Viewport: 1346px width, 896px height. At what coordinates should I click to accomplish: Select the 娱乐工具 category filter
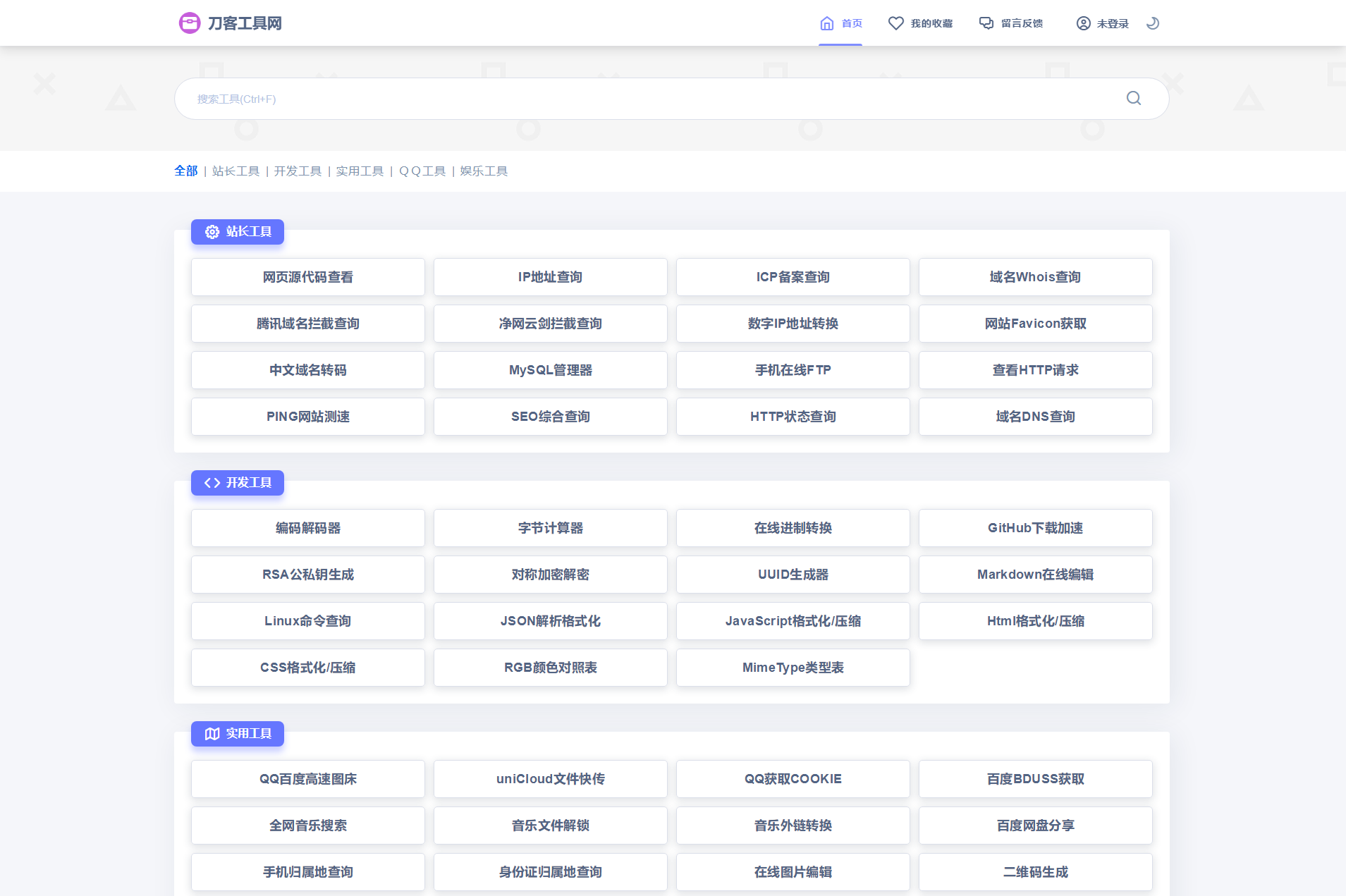pyautogui.click(x=484, y=171)
